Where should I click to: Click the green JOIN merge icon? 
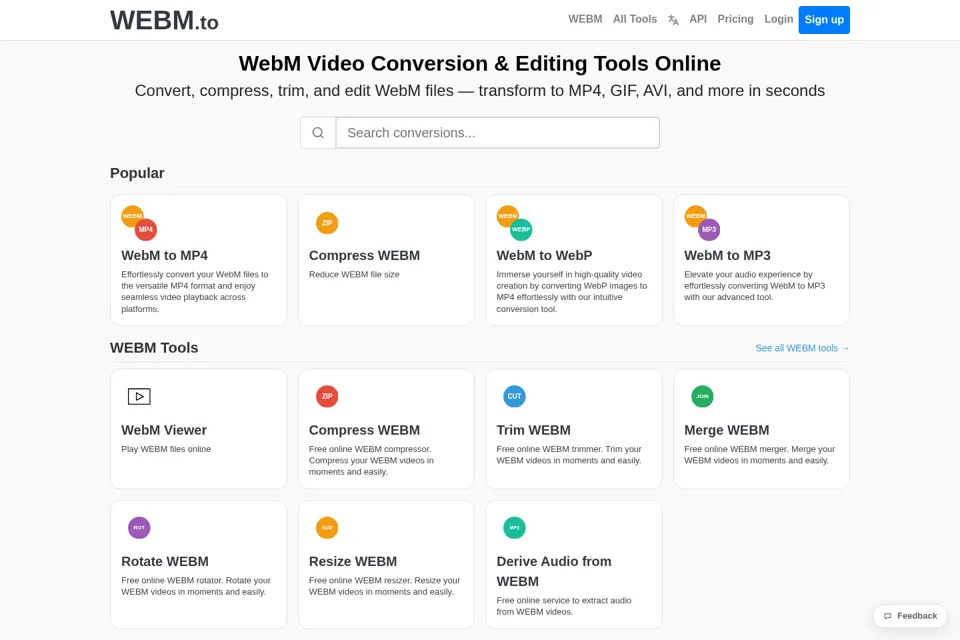tap(702, 396)
